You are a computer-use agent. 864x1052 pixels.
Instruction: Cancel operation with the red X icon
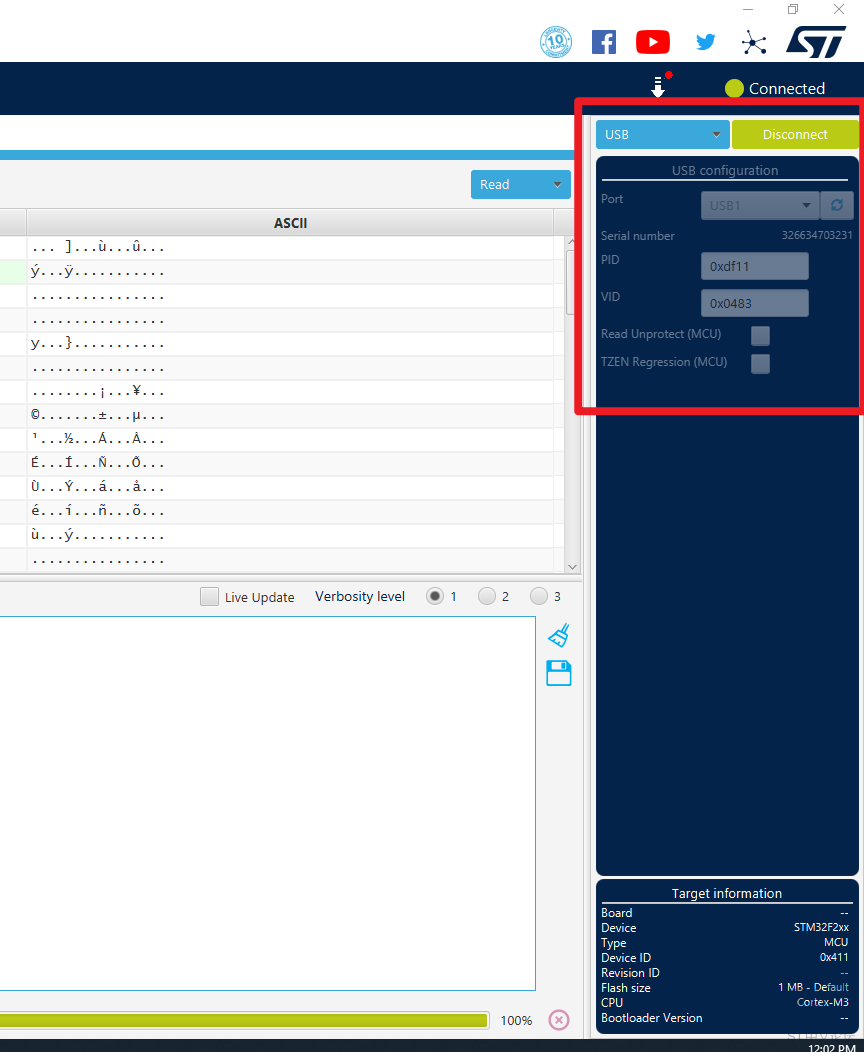tap(559, 1020)
